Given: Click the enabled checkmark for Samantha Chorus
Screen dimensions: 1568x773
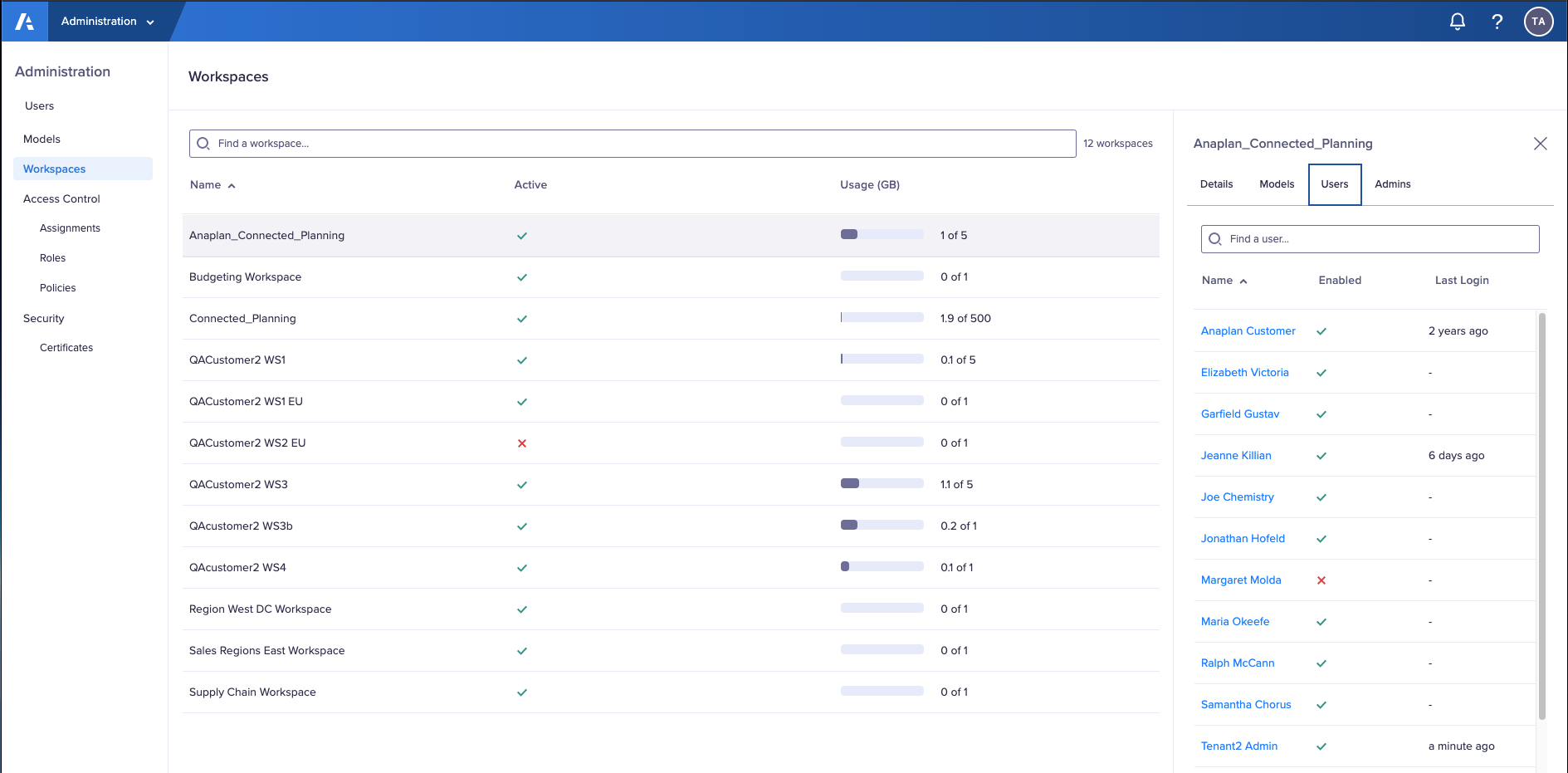Looking at the screenshot, I should 1321,705.
